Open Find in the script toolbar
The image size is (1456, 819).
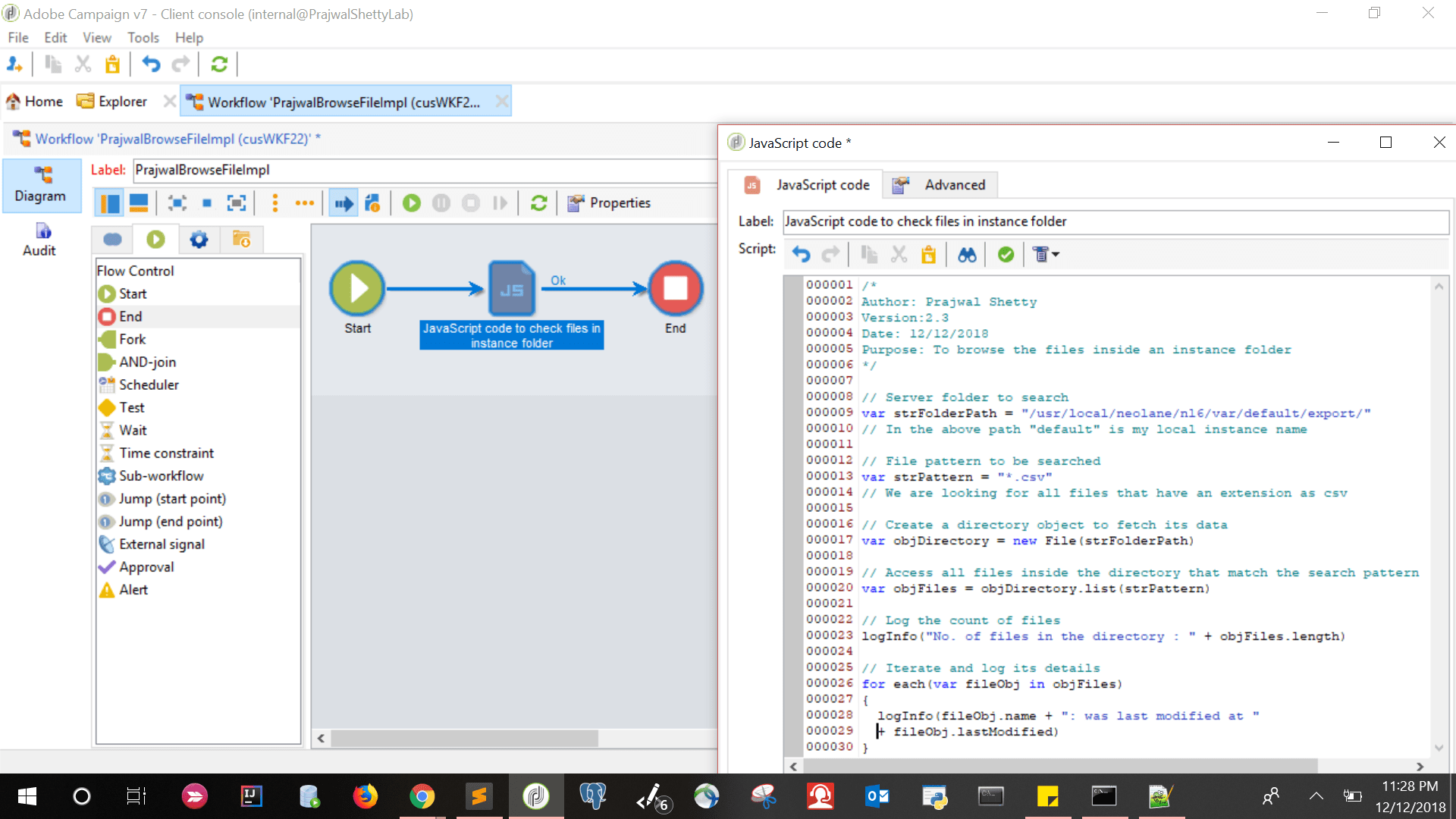(x=968, y=254)
